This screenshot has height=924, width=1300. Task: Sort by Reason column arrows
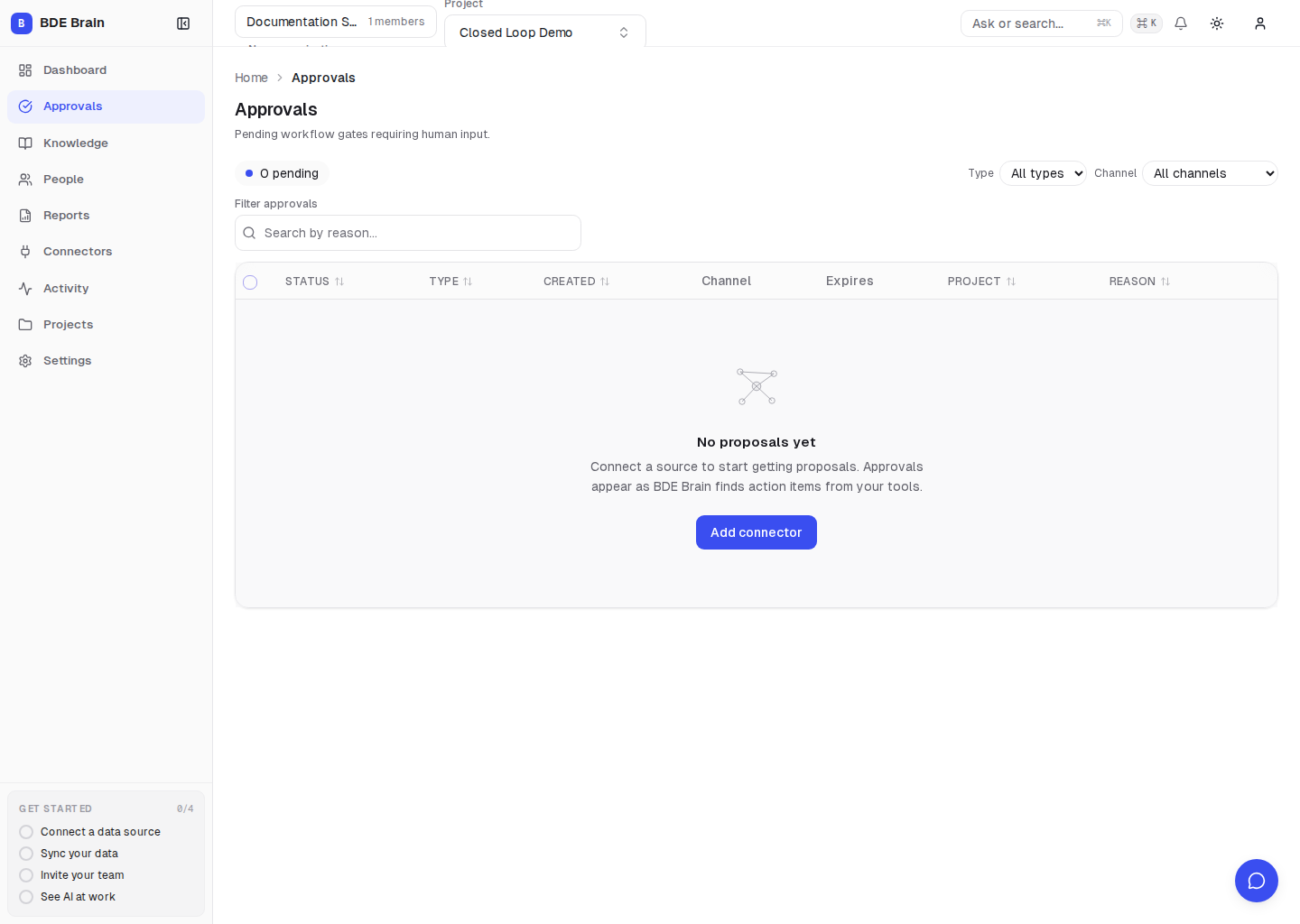point(1165,282)
